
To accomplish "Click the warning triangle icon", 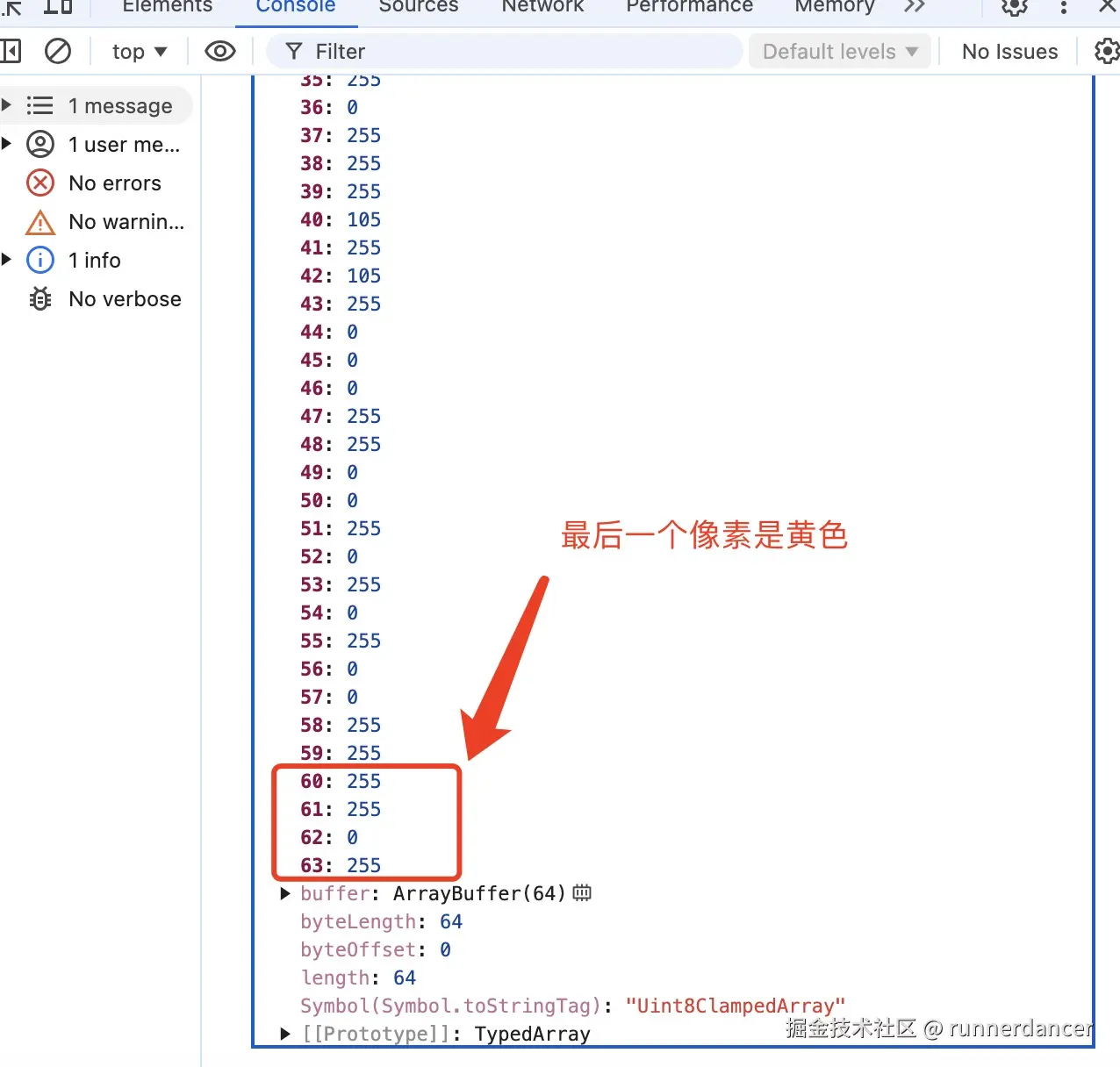I will pyautogui.click(x=40, y=222).
